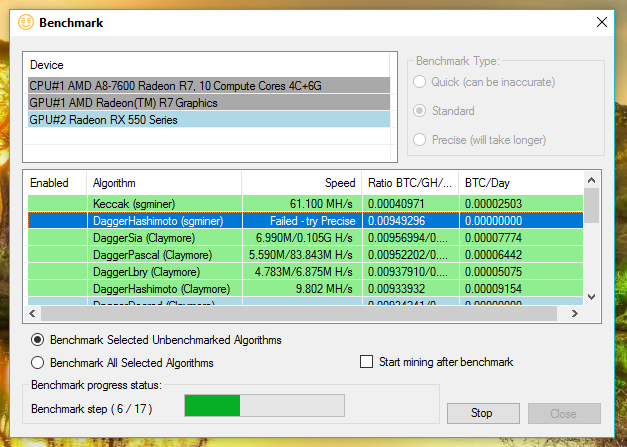Click the Enabled column header

click(55, 183)
